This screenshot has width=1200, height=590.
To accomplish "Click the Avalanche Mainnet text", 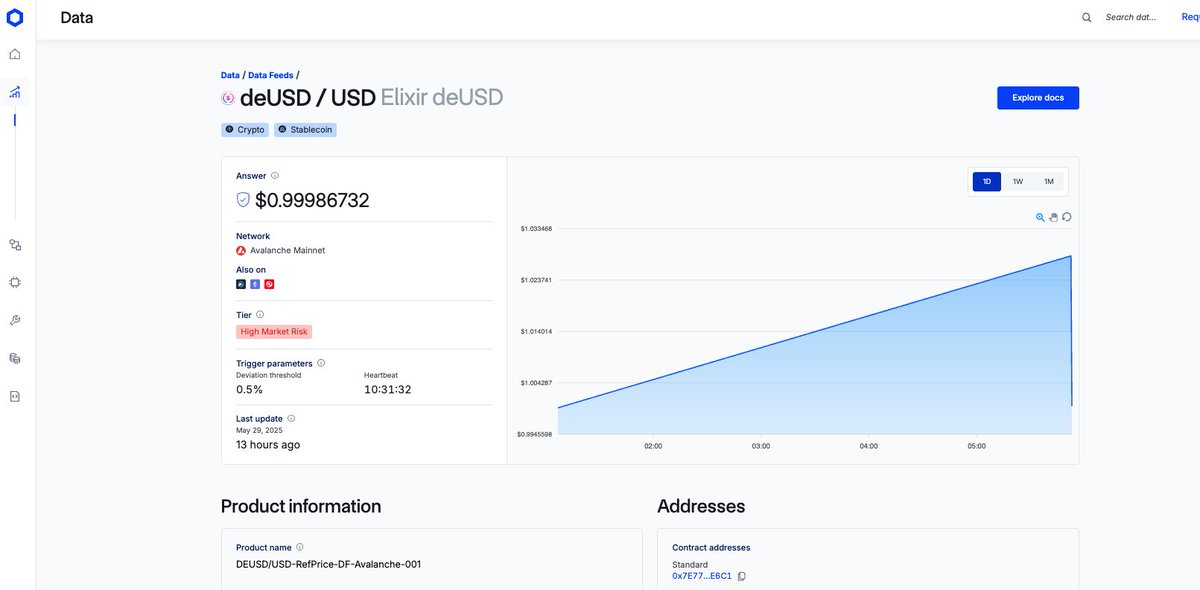I will (x=287, y=250).
